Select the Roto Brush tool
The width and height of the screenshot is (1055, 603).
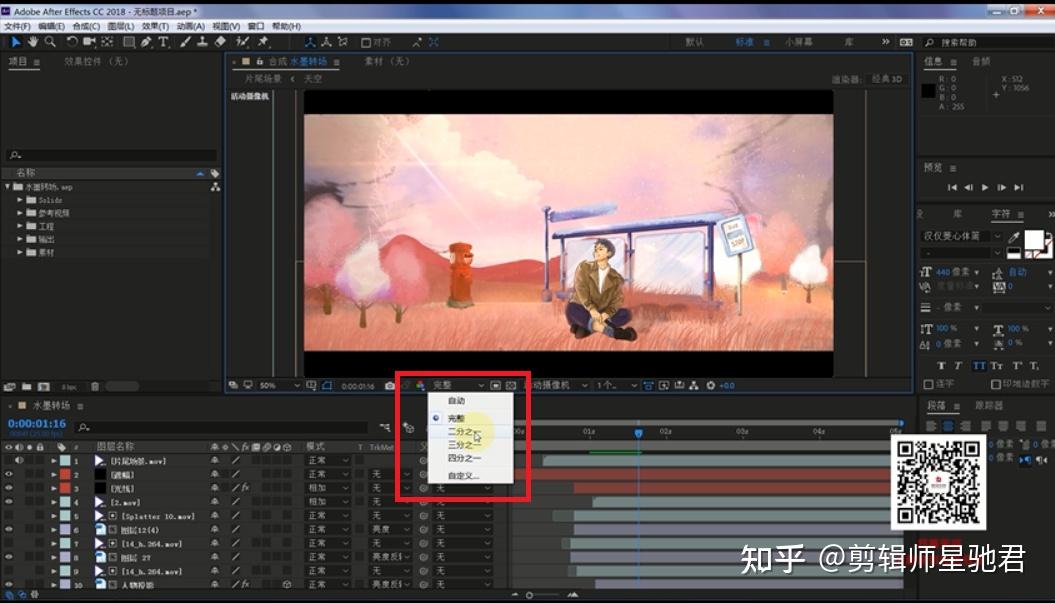click(x=242, y=42)
